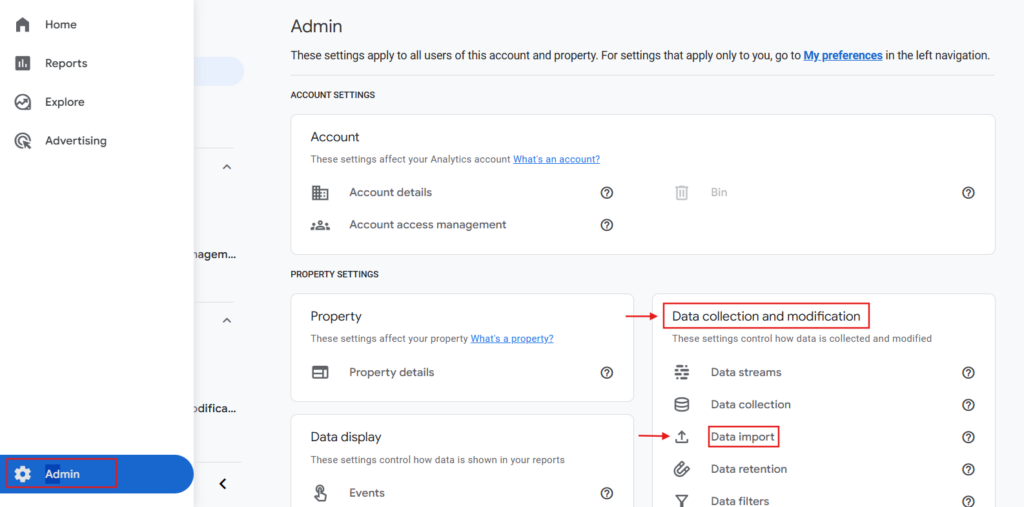Click help icon beside Account details
This screenshot has height=507, width=1024.
point(606,193)
